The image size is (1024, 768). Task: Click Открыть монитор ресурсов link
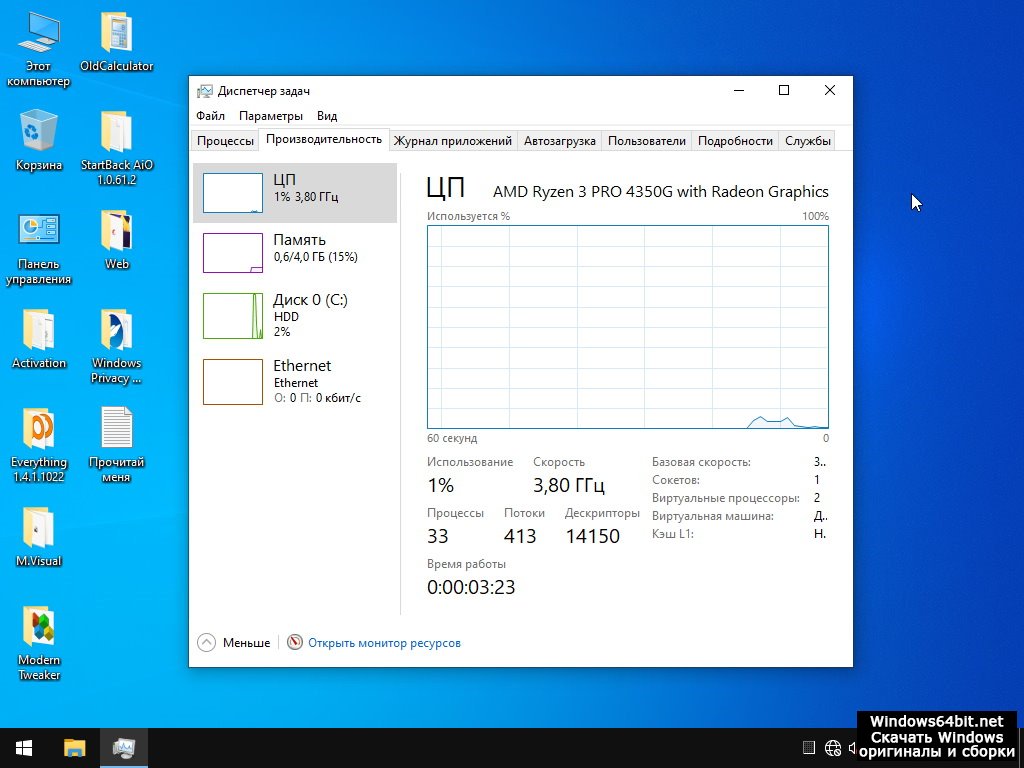point(384,643)
